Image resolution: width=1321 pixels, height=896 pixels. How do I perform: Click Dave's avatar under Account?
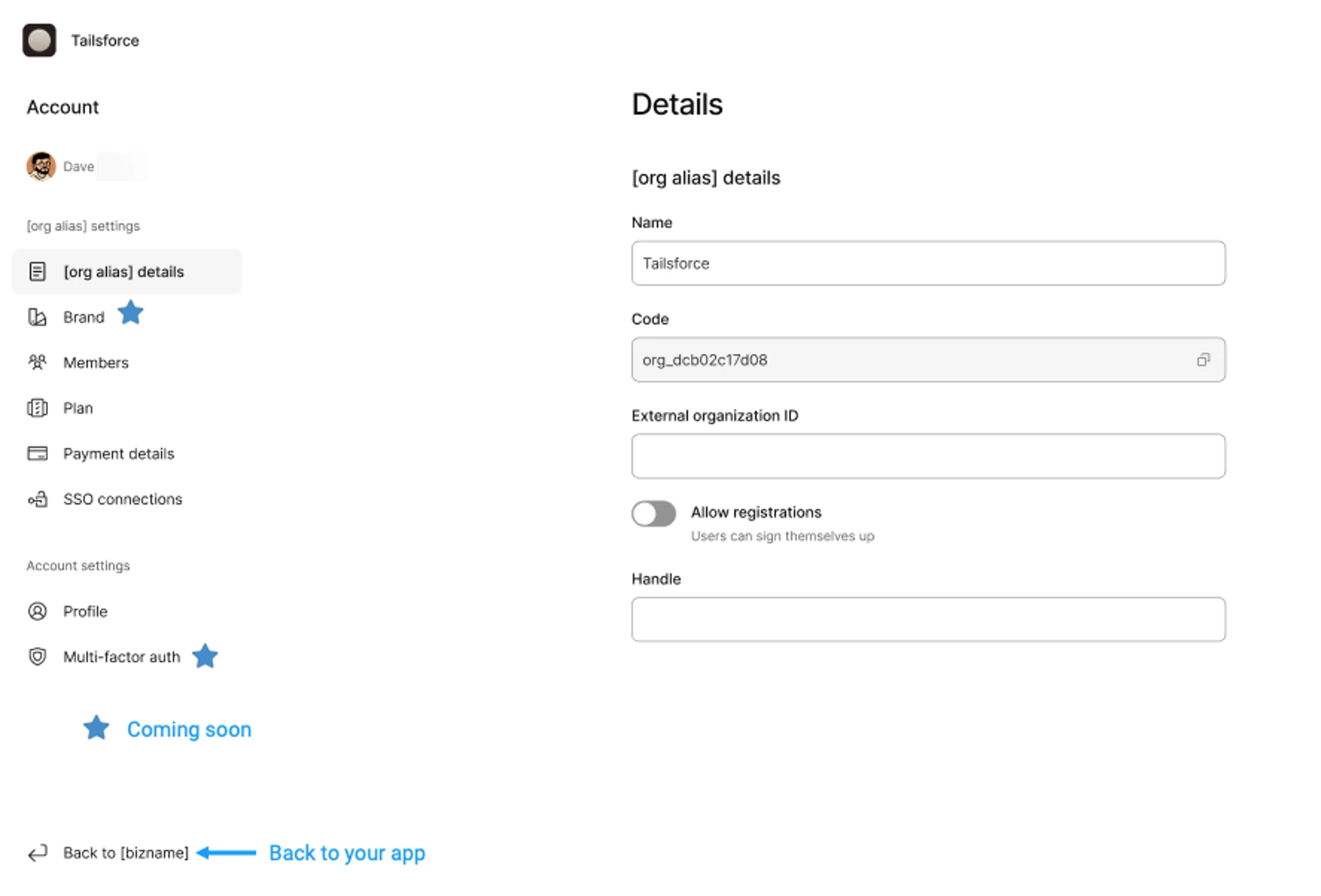[40, 166]
